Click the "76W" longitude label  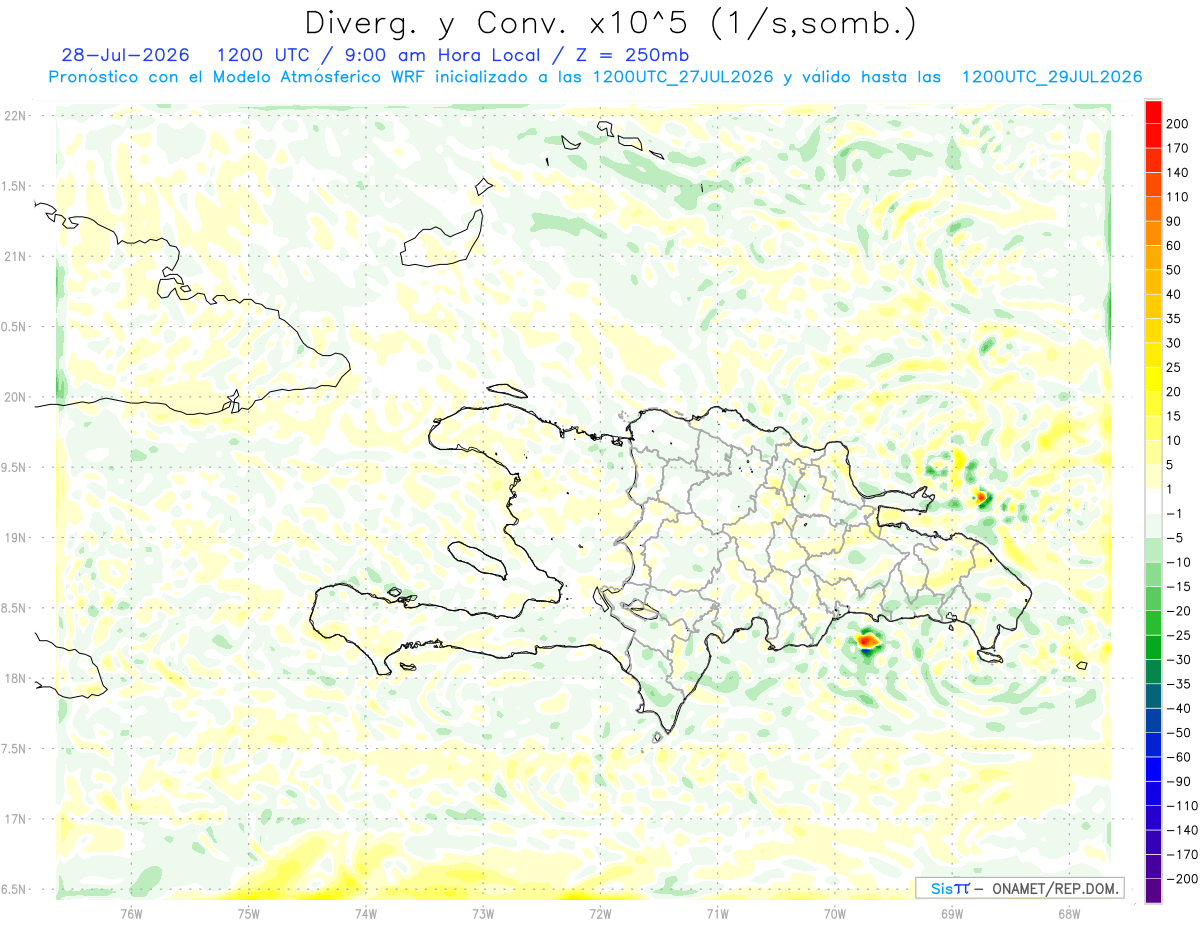coord(131,913)
